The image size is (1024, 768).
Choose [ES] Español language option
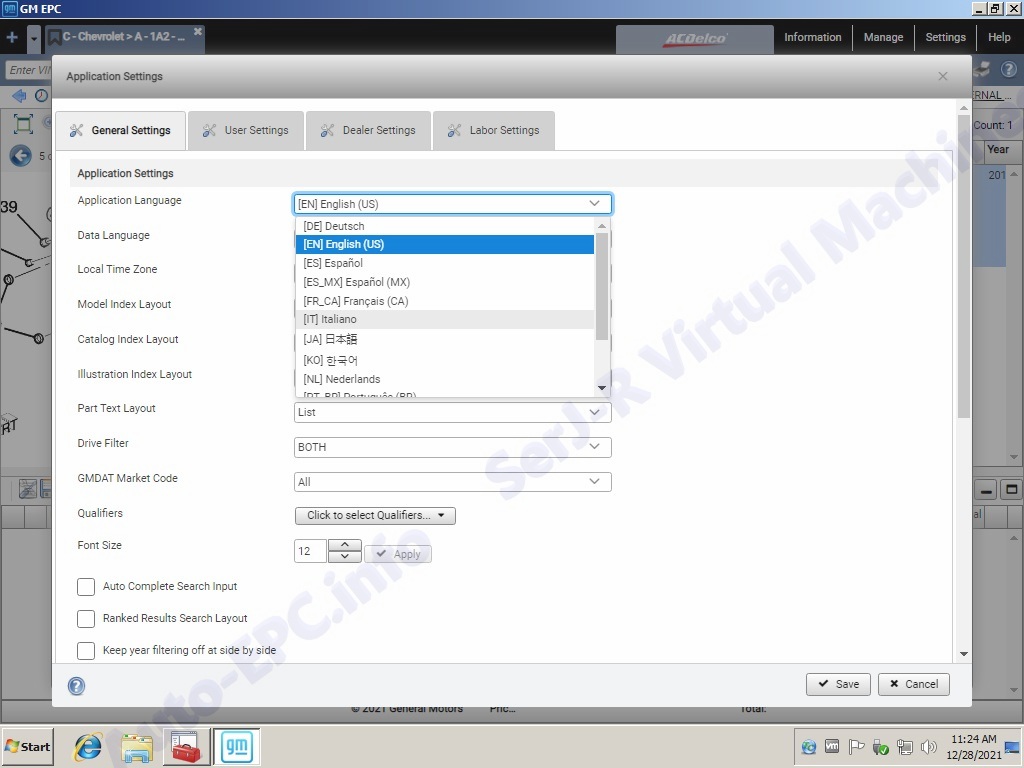445,263
